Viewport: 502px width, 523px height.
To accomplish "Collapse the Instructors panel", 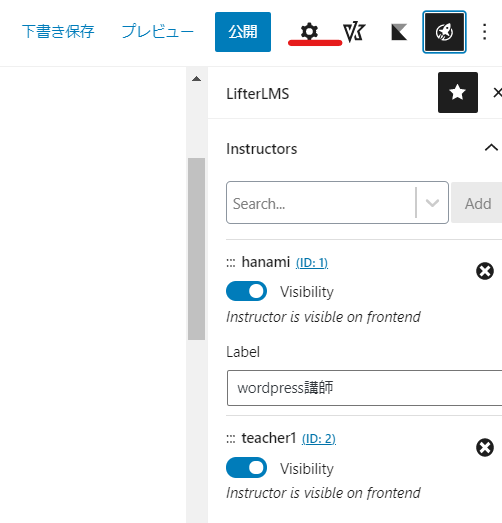I will point(491,148).
